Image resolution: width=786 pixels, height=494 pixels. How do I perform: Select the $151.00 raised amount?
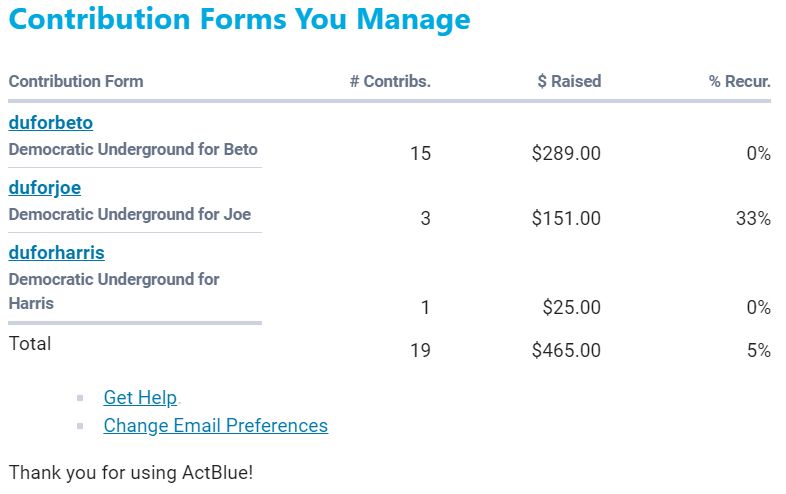pyautogui.click(x=566, y=218)
